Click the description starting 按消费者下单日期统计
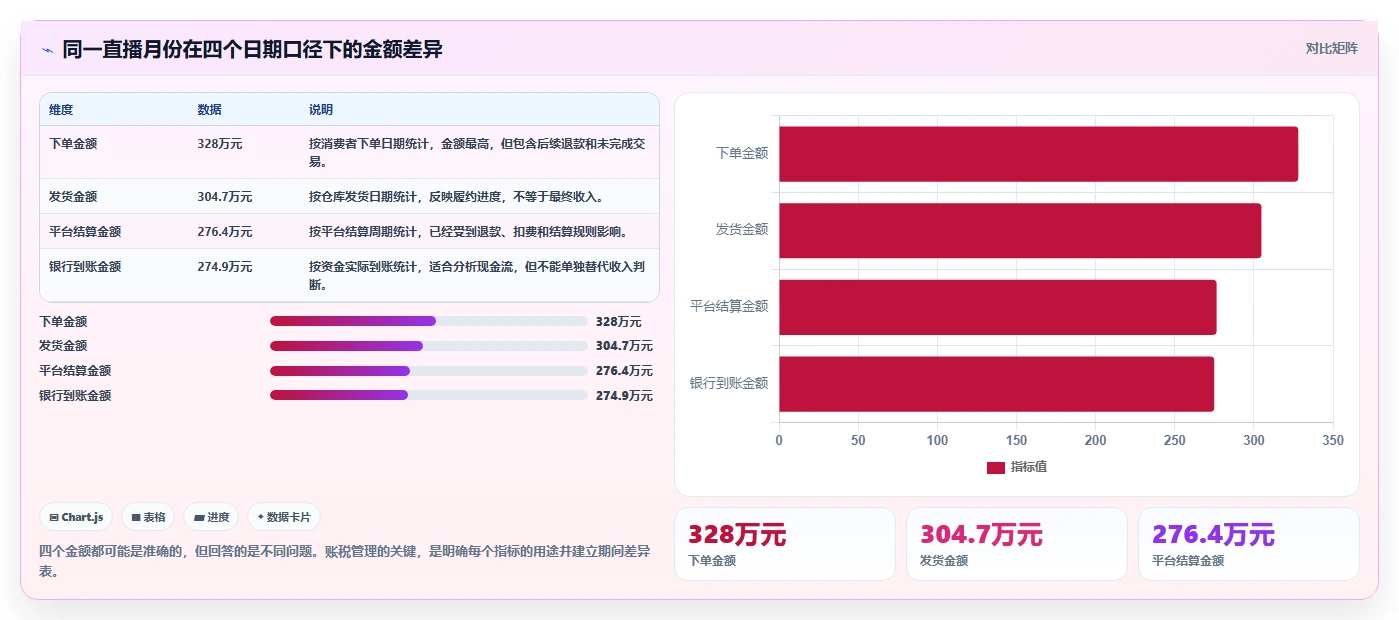Viewport: 1399px width, 620px height. tap(478, 152)
